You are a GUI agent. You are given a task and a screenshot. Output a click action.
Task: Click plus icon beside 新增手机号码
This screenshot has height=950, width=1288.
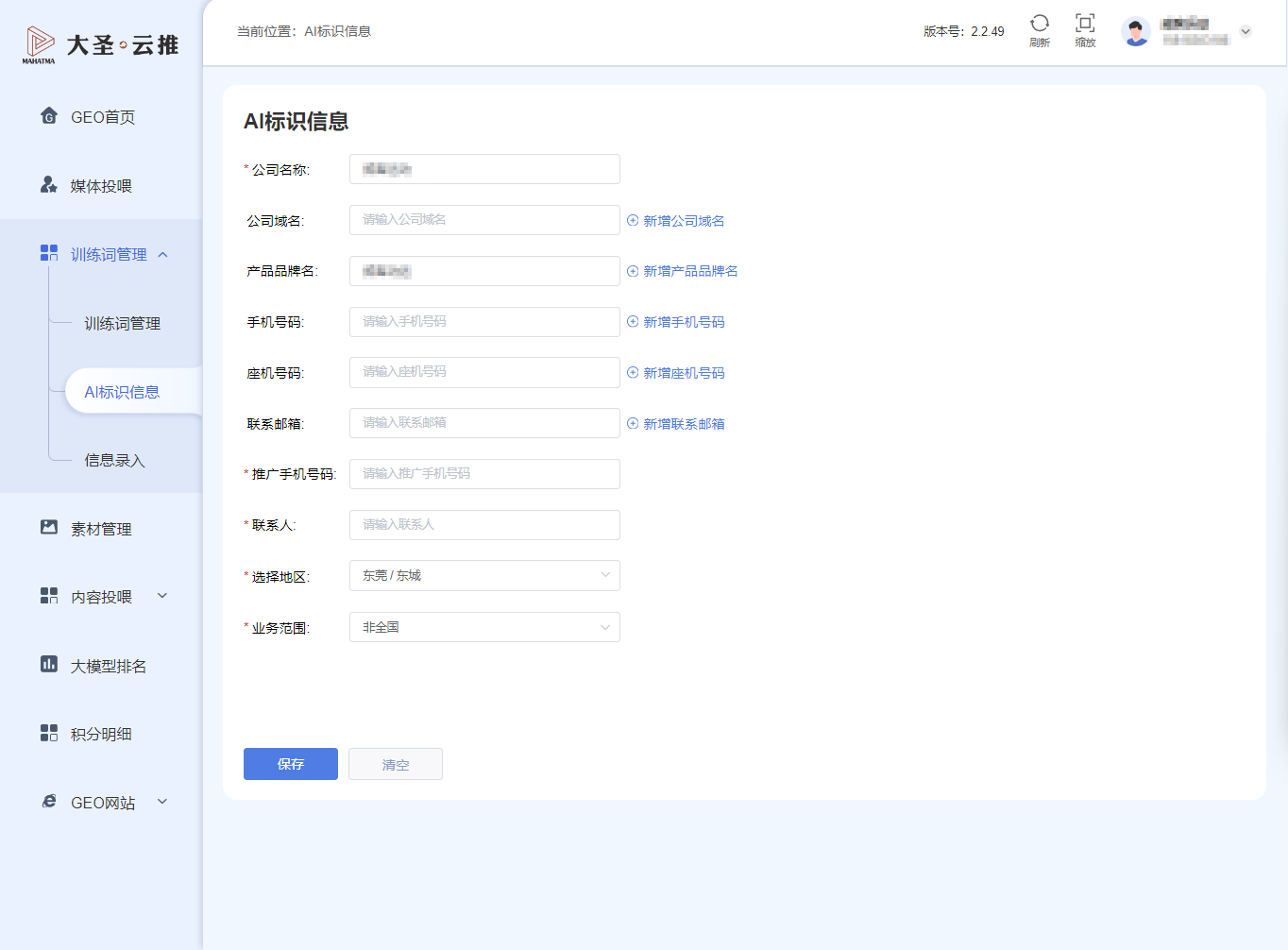[x=633, y=321]
